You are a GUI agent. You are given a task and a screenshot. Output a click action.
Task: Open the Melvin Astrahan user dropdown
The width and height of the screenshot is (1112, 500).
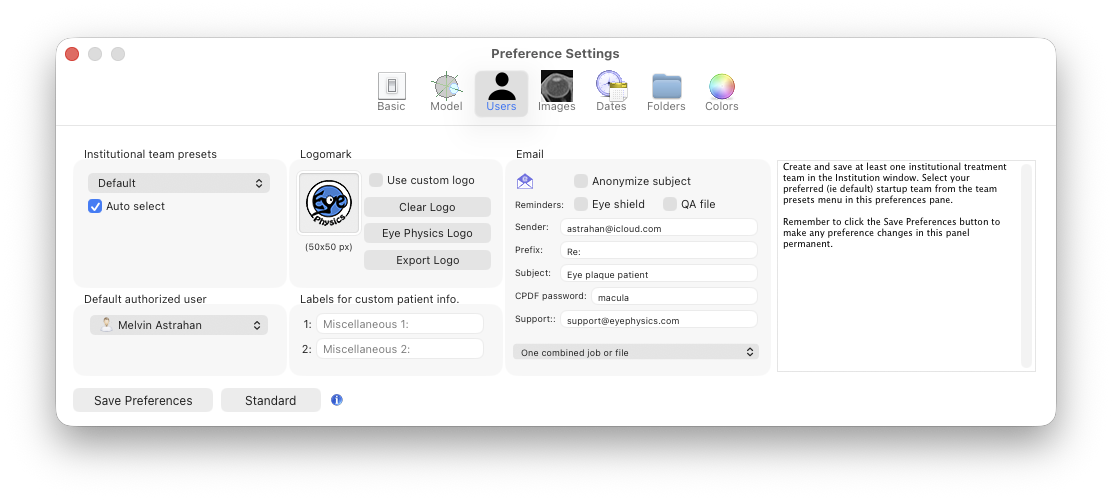pos(179,325)
